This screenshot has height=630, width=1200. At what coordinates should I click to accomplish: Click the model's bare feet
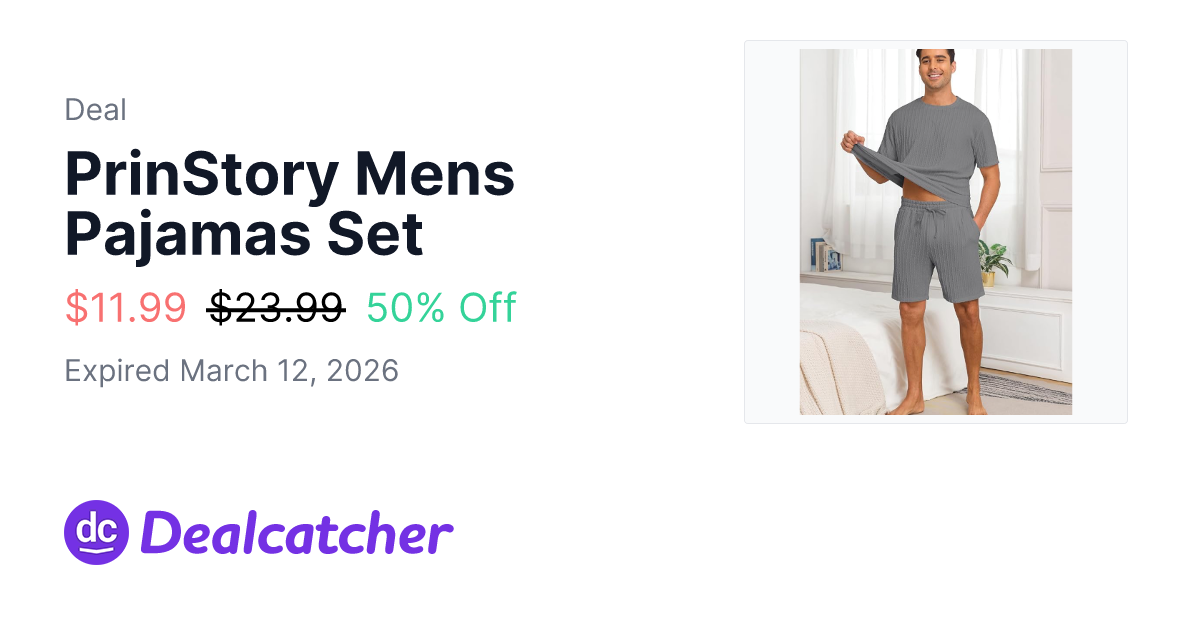click(943, 404)
